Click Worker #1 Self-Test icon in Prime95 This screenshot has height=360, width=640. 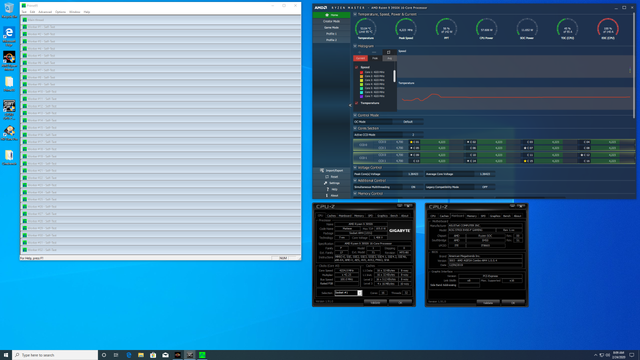[25, 27]
